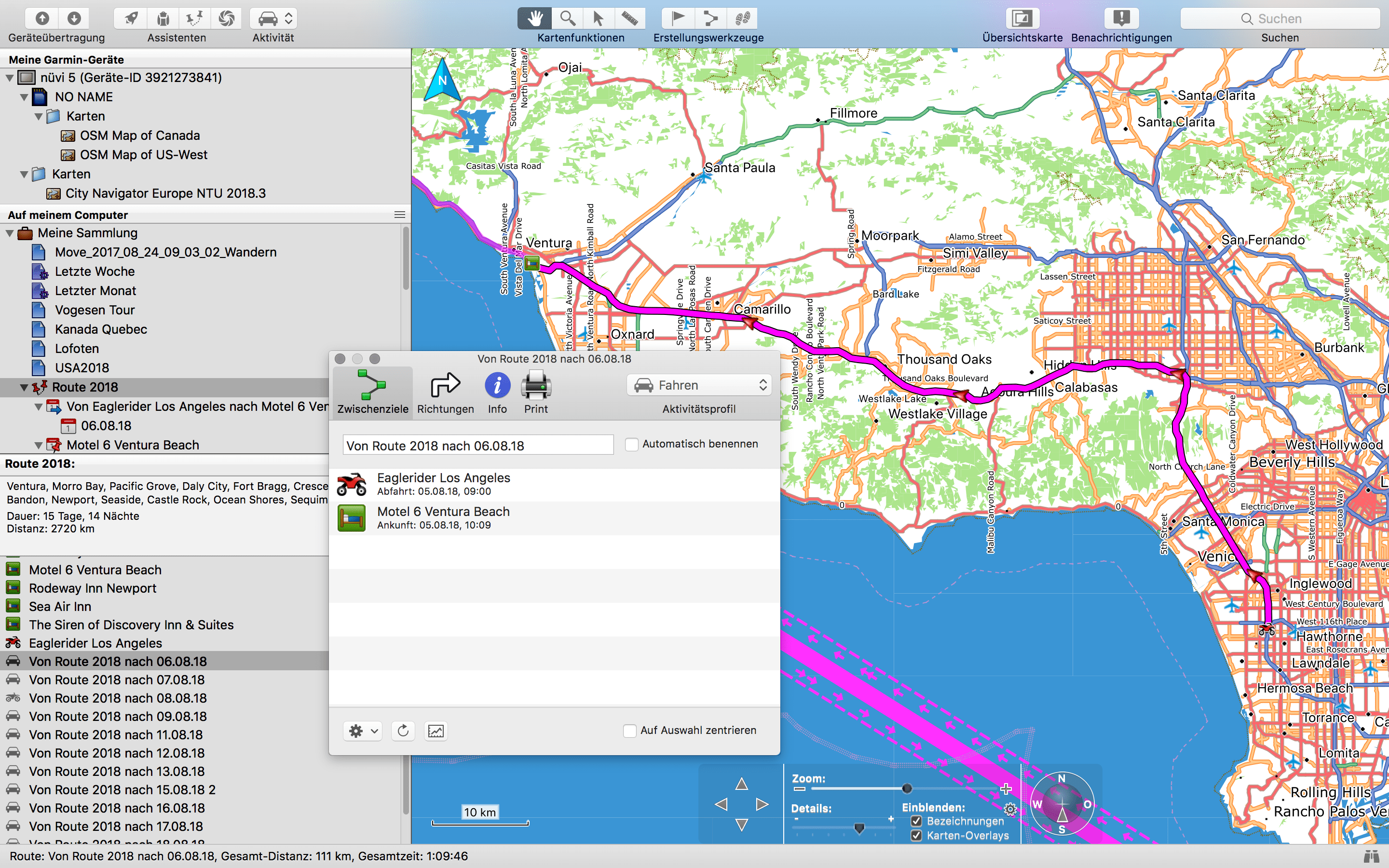Pan map right with triangle arrow
The height and width of the screenshot is (868, 1389).
(x=762, y=804)
